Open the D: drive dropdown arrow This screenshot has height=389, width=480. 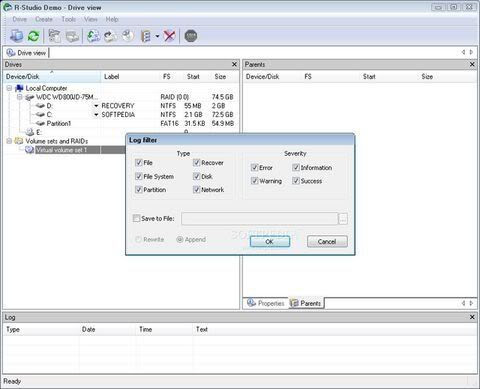96,106
